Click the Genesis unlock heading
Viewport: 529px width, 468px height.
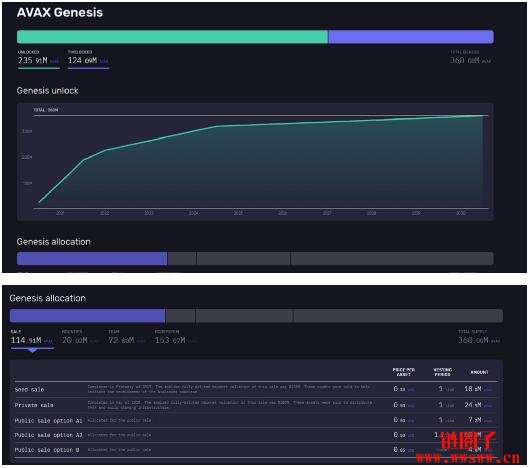[48, 90]
